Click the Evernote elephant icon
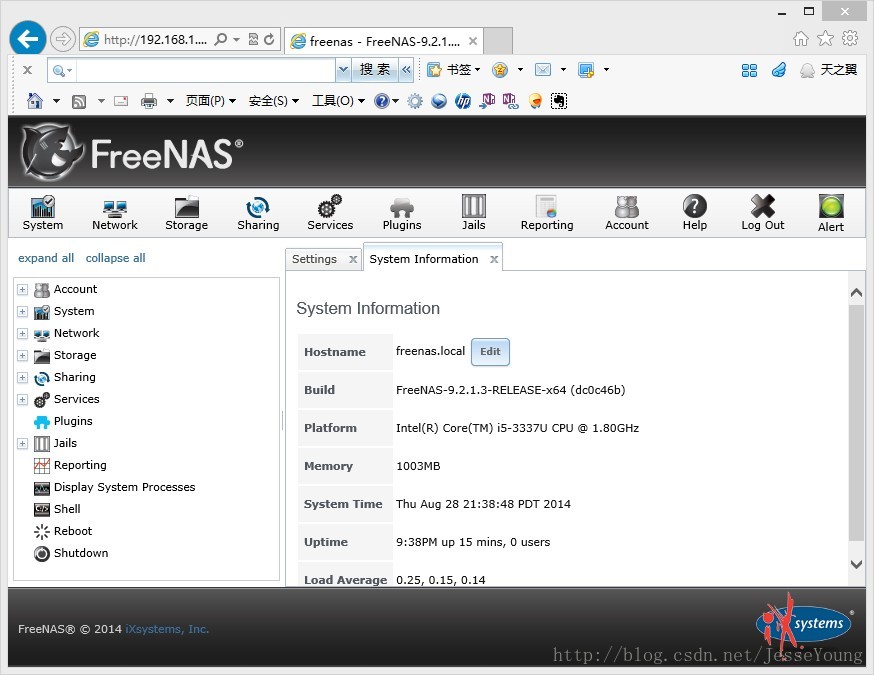Viewport: 874px width, 675px height. click(559, 101)
